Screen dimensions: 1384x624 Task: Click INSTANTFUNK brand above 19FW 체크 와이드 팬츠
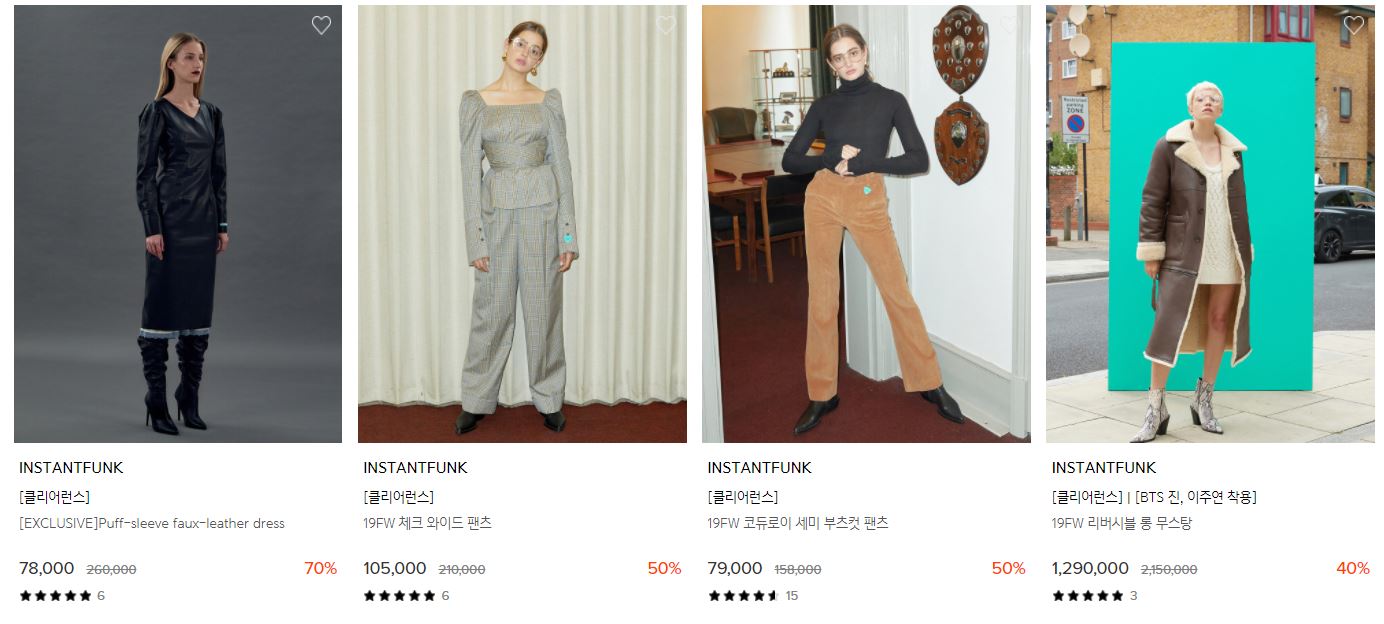click(x=415, y=468)
